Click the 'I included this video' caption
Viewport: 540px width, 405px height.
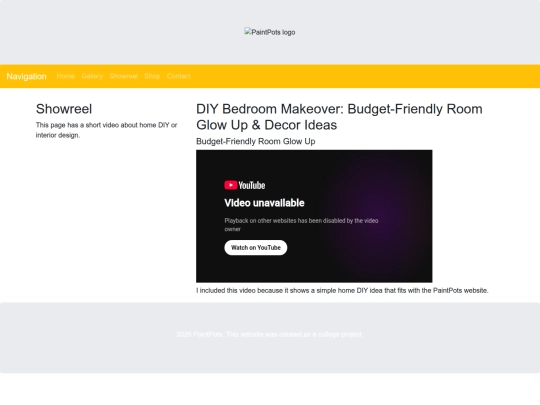click(342, 290)
